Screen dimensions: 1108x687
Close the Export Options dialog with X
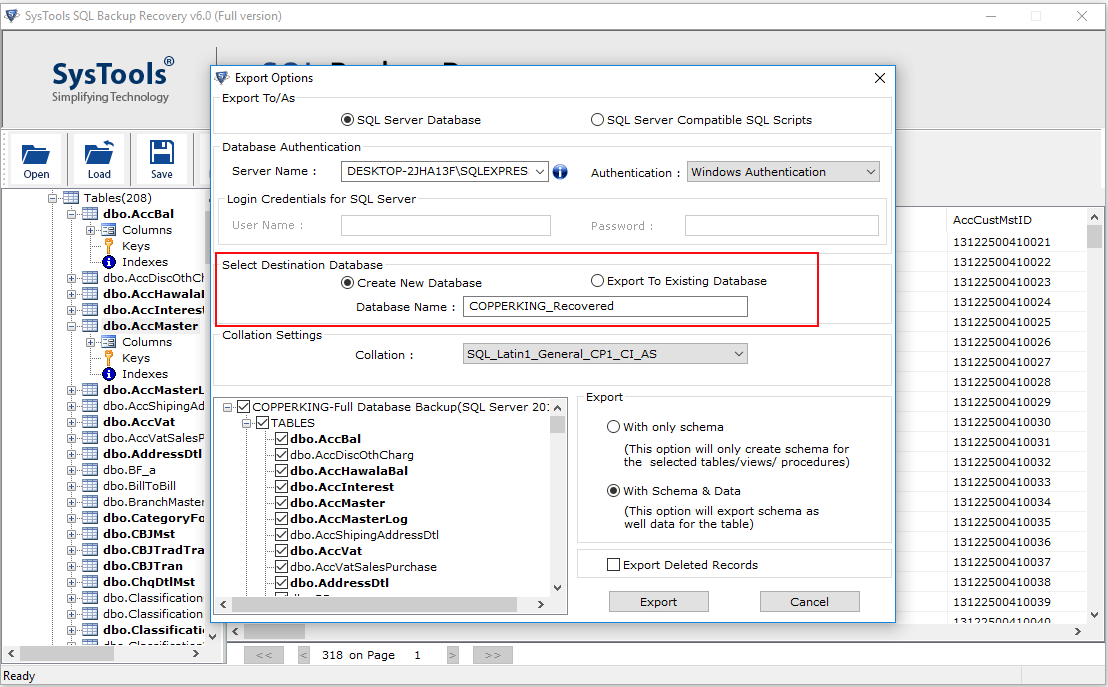click(880, 78)
